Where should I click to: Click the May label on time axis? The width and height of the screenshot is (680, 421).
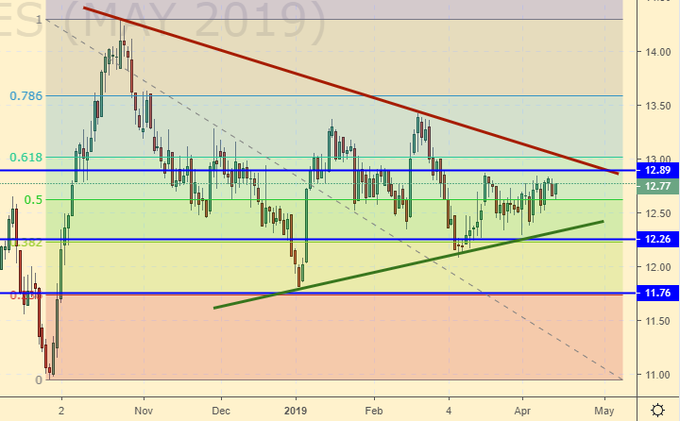coord(603,410)
